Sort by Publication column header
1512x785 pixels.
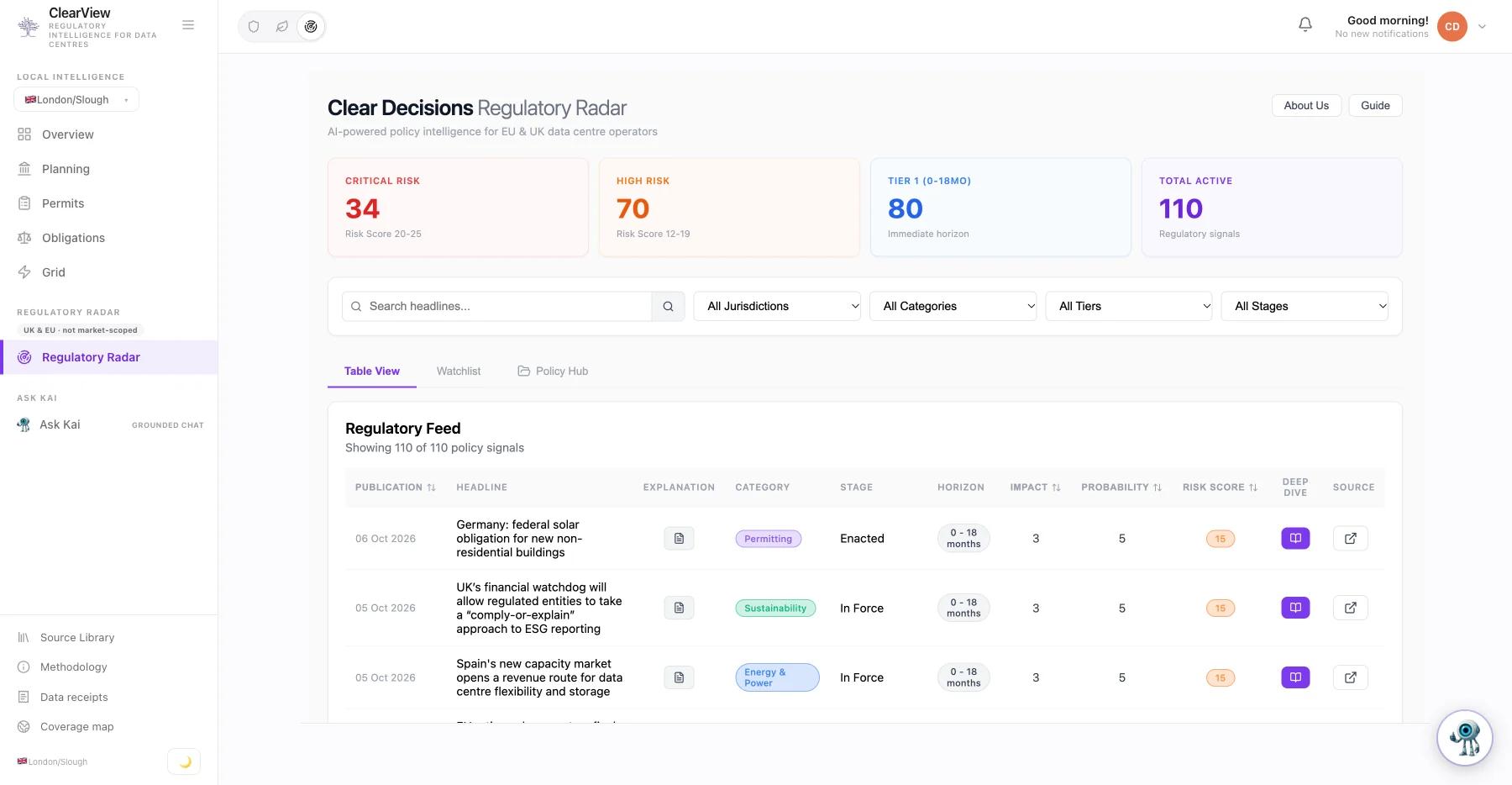tap(395, 487)
